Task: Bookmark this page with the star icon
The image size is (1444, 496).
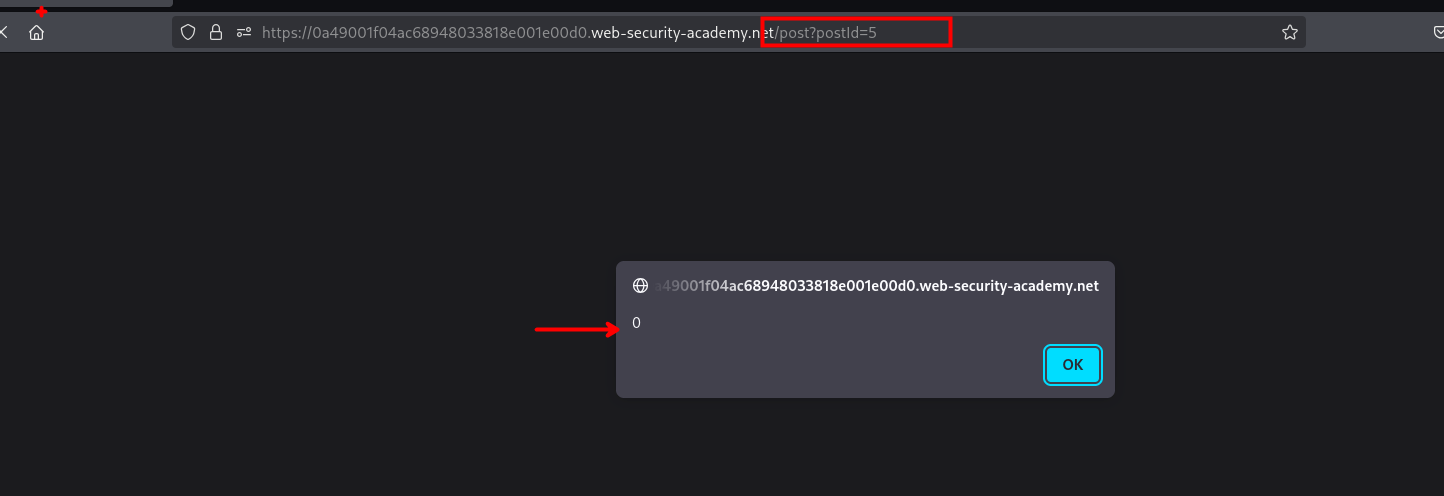Action: [x=1290, y=33]
